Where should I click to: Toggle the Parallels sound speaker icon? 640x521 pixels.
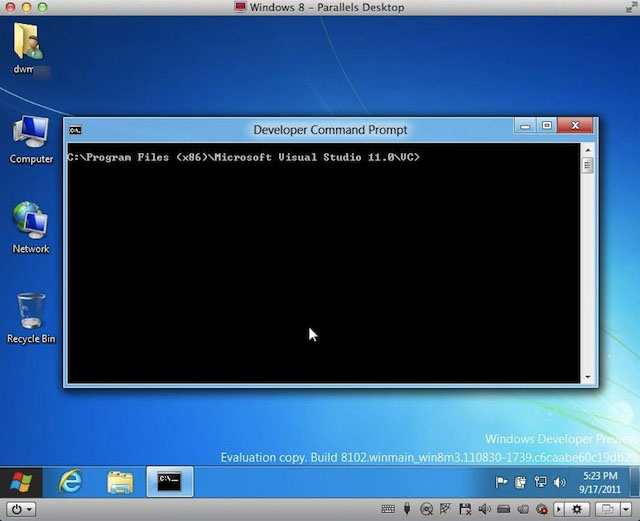coord(483,509)
